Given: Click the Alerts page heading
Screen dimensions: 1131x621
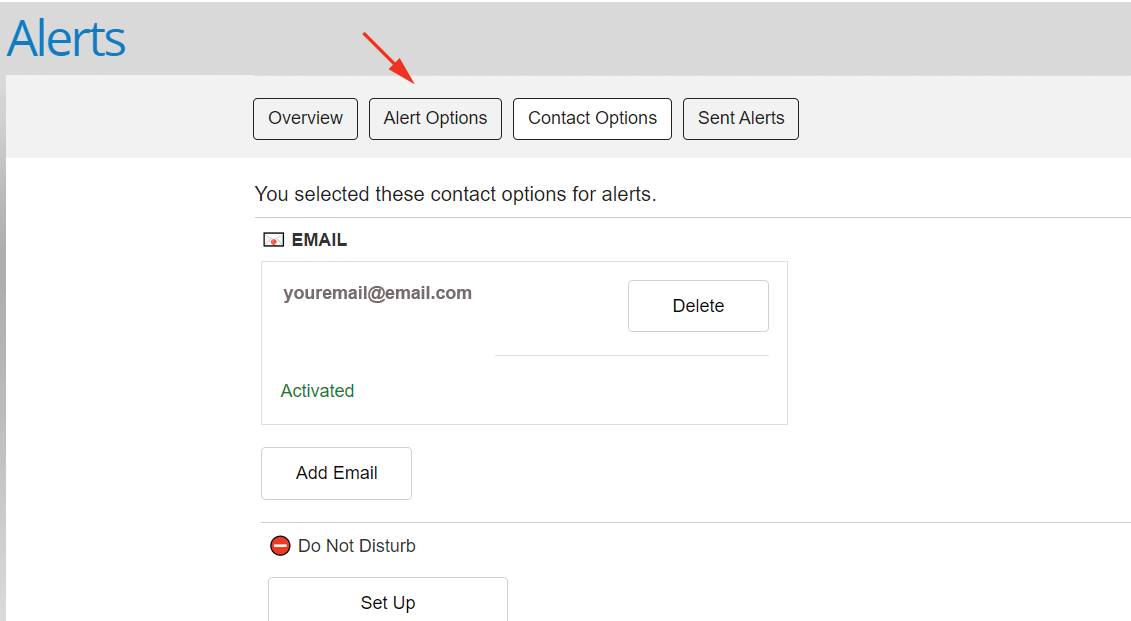Looking at the screenshot, I should 66,38.
